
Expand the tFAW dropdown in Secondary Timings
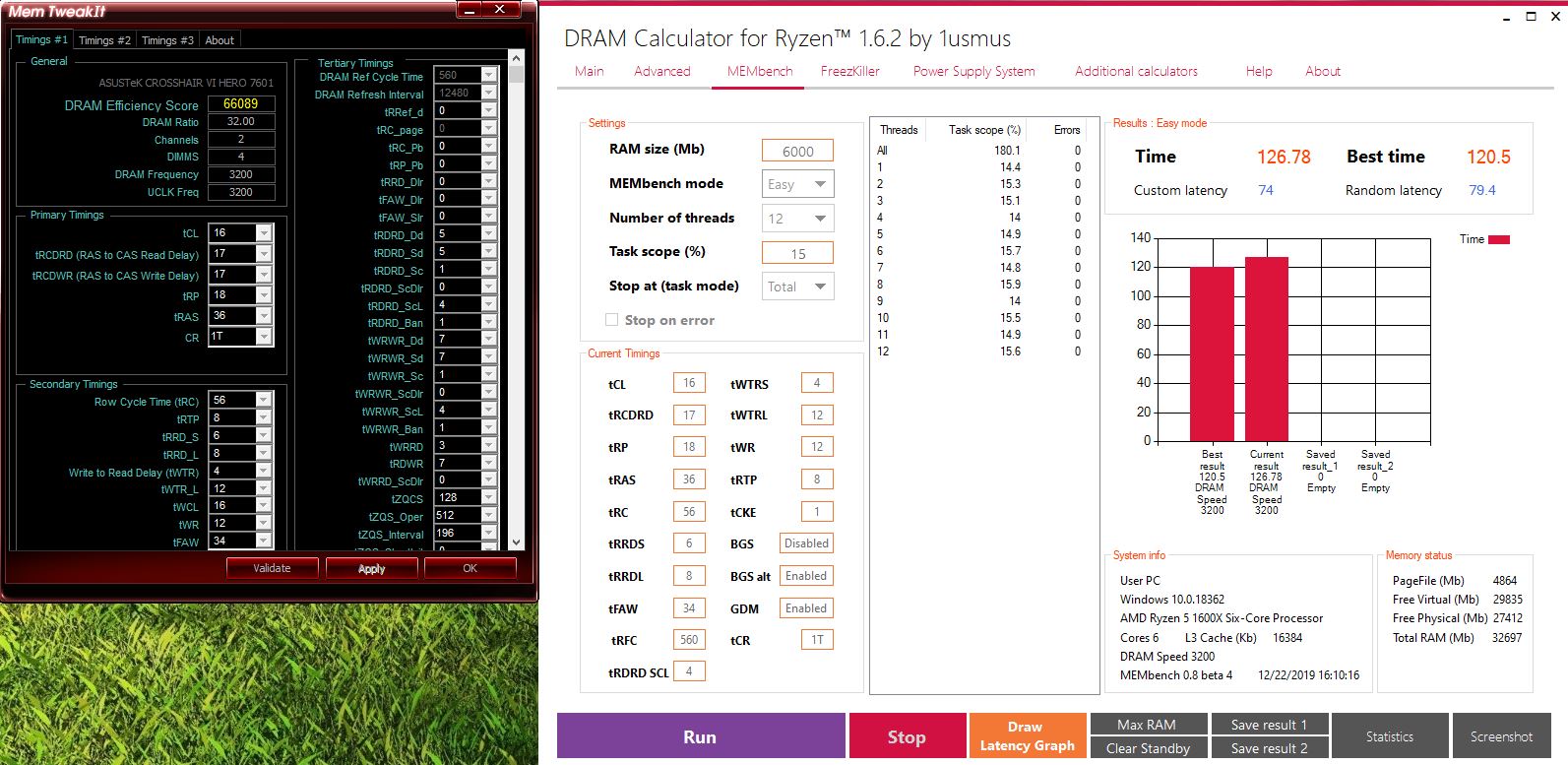click(x=264, y=541)
